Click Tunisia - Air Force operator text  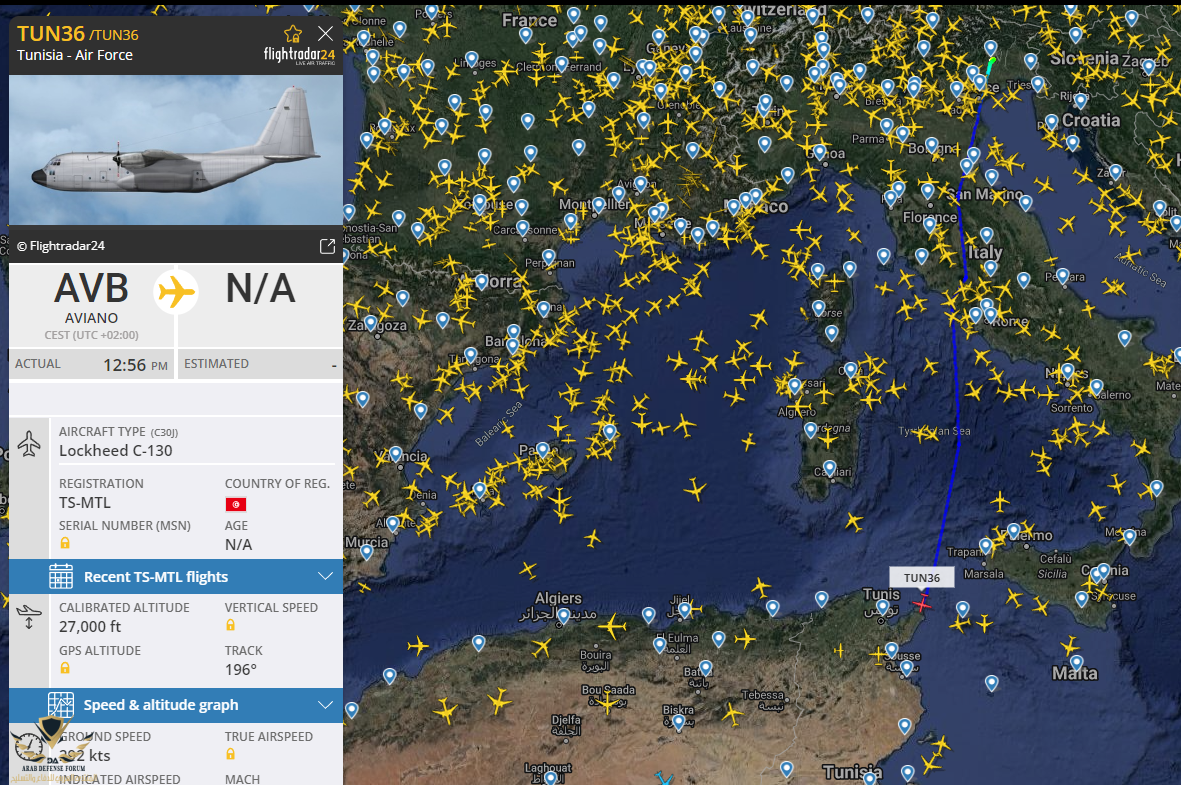[x=75, y=55]
